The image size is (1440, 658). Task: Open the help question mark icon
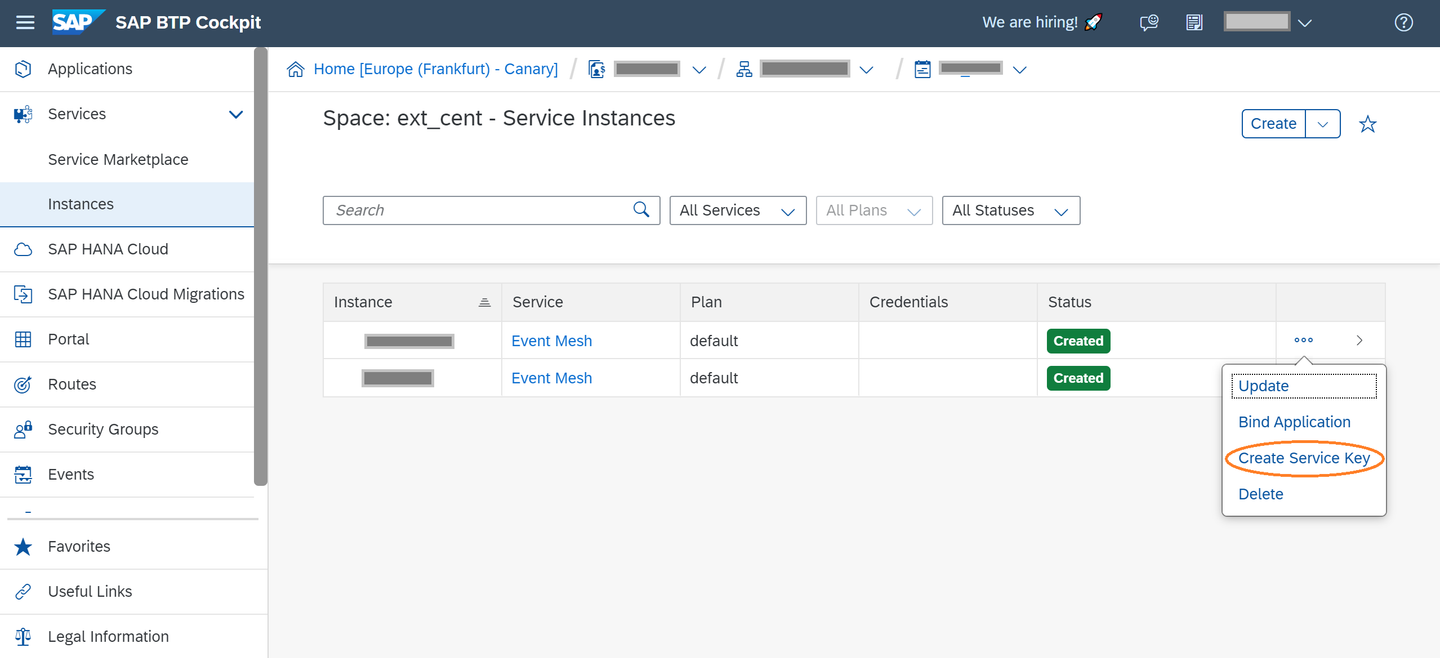tap(1404, 23)
